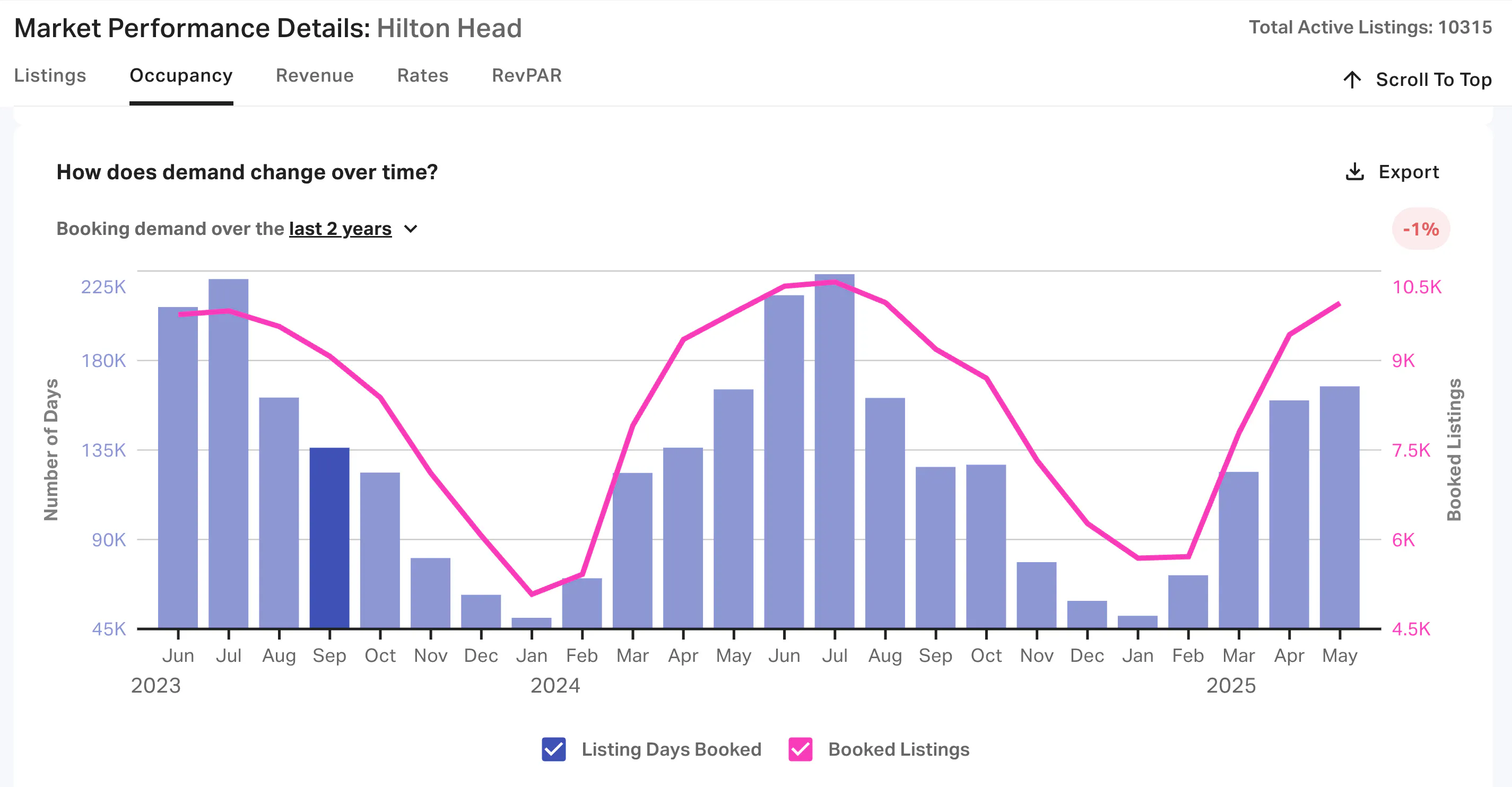This screenshot has height=787, width=1512.
Task: Click the 10.5K right axis label
Action: [1417, 286]
